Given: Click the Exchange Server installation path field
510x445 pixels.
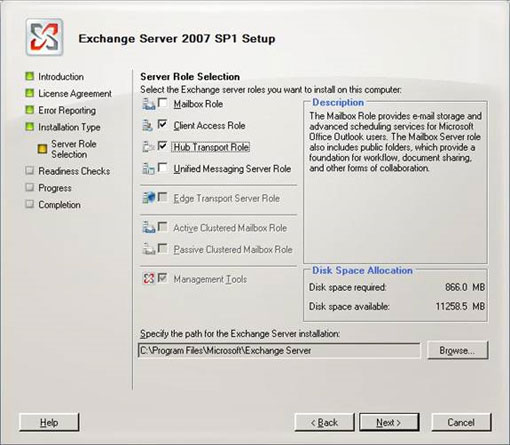Looking at the screenshot, I should 279,351.
